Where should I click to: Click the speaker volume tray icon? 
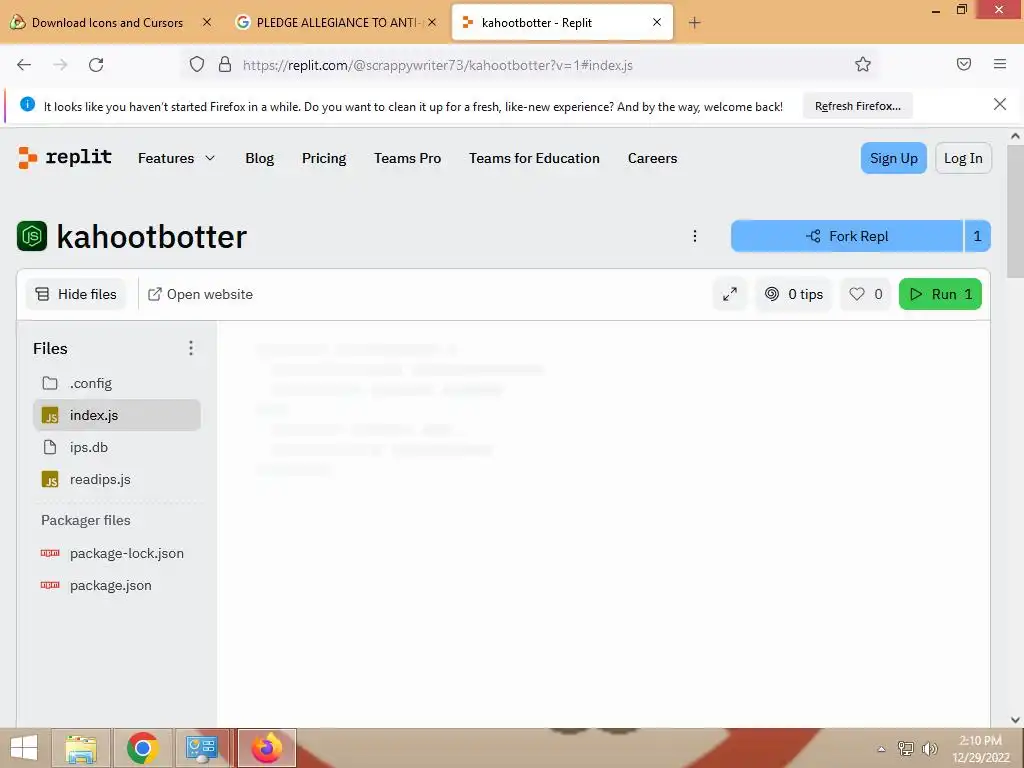tap(930, 748)
